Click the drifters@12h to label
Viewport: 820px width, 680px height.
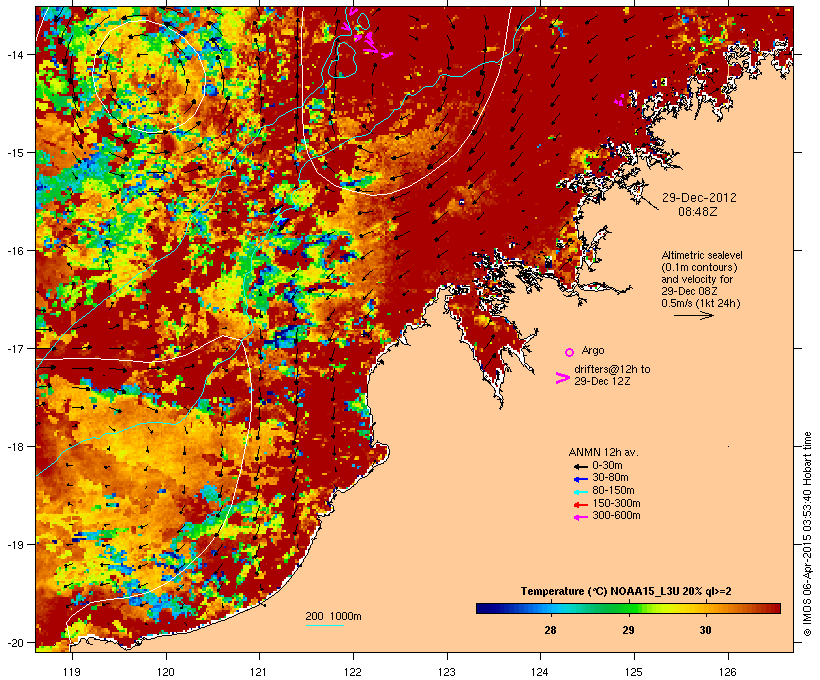612,369
